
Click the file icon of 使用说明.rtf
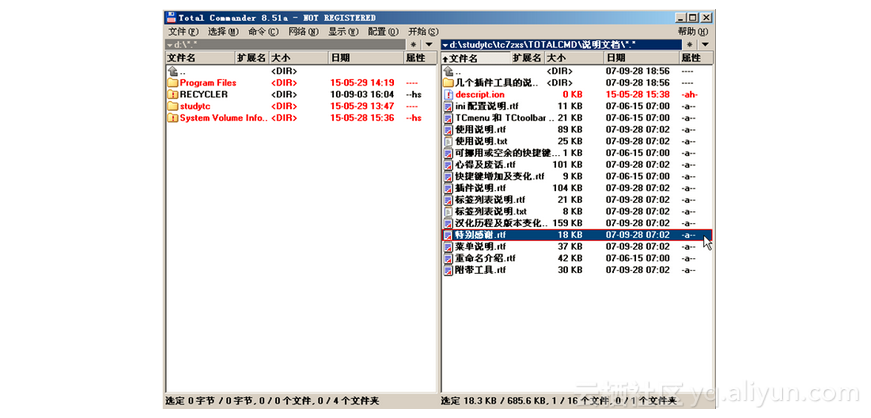click(448, 130)
